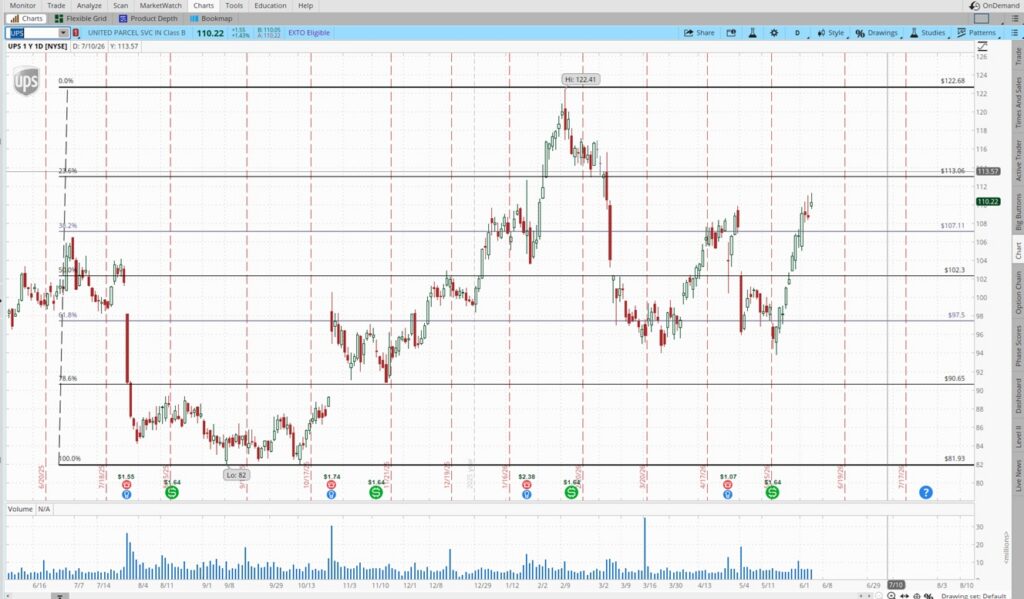Select the active drawing tool icon above price axis
Viewport: 1024px width, 599px height.
coord(982,46)
